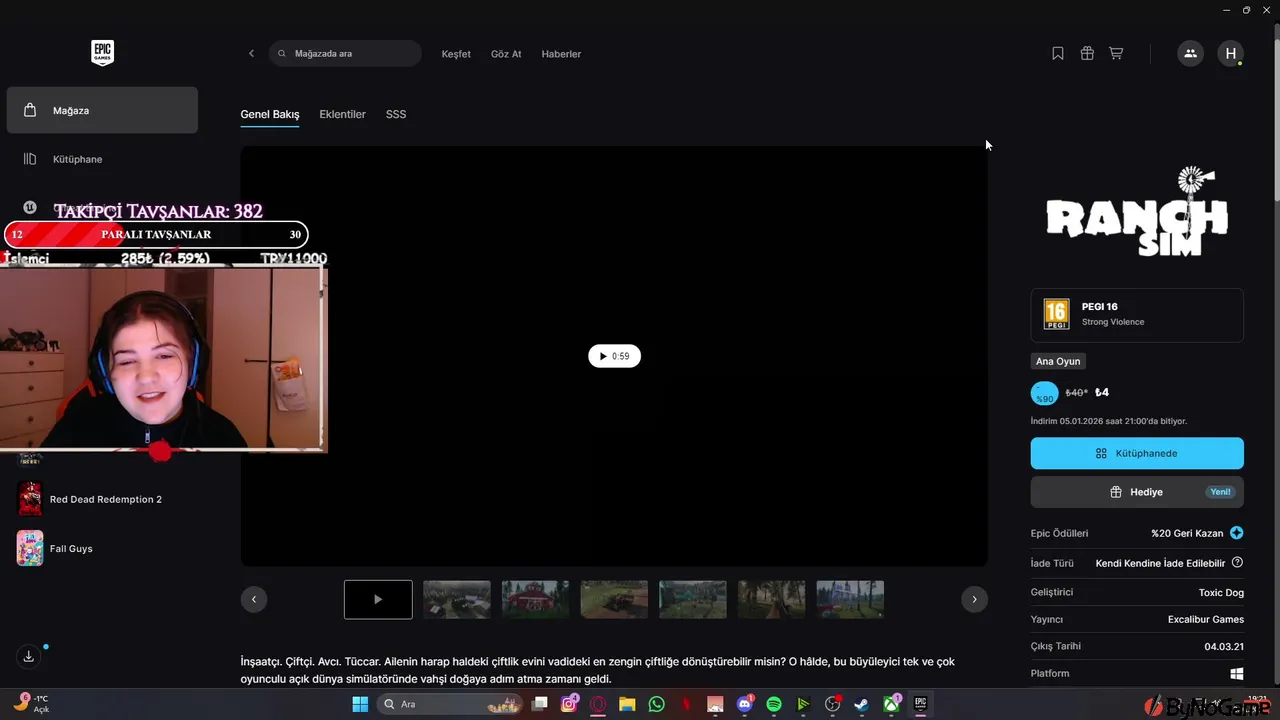Open the wishlist bookmark icon
Image resolution: width=1280 pixels, height=720 pixels.
[x=1058, y=54]
